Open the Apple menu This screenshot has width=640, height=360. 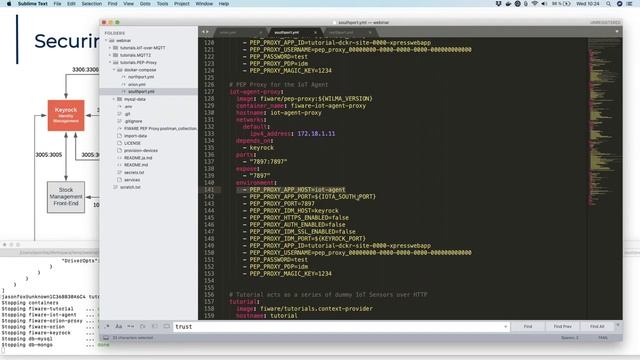(9, 4)
